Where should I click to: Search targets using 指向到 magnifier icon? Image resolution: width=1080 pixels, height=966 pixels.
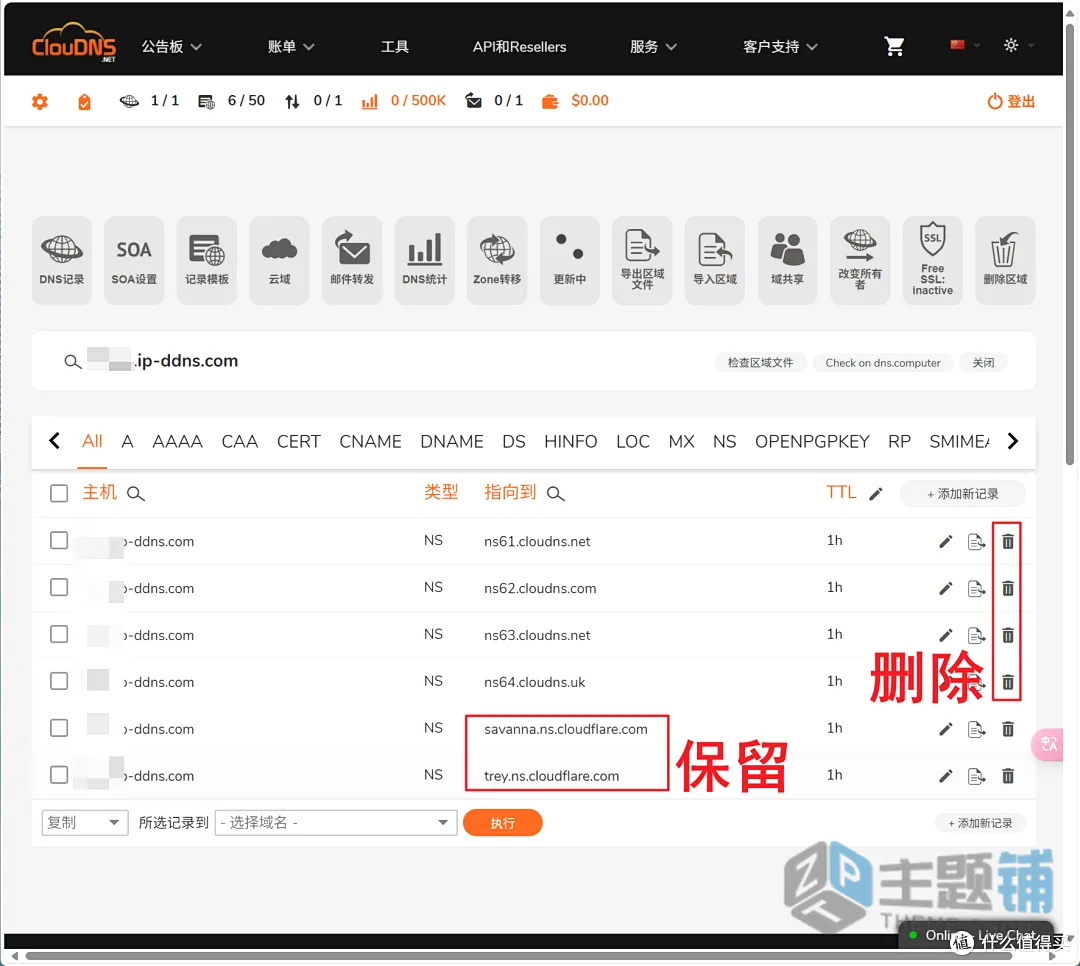pyautogui.click(x=555, y=494)
